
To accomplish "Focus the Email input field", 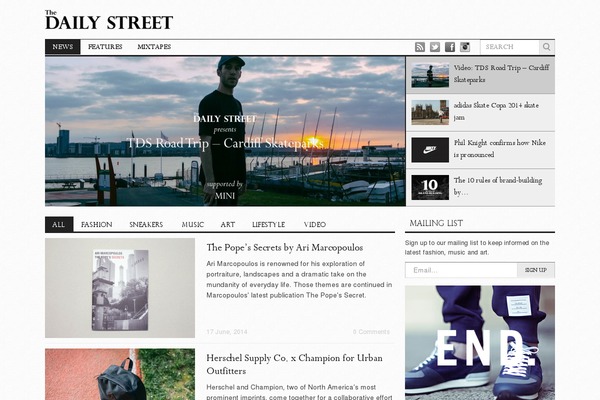I will point(461,270).
